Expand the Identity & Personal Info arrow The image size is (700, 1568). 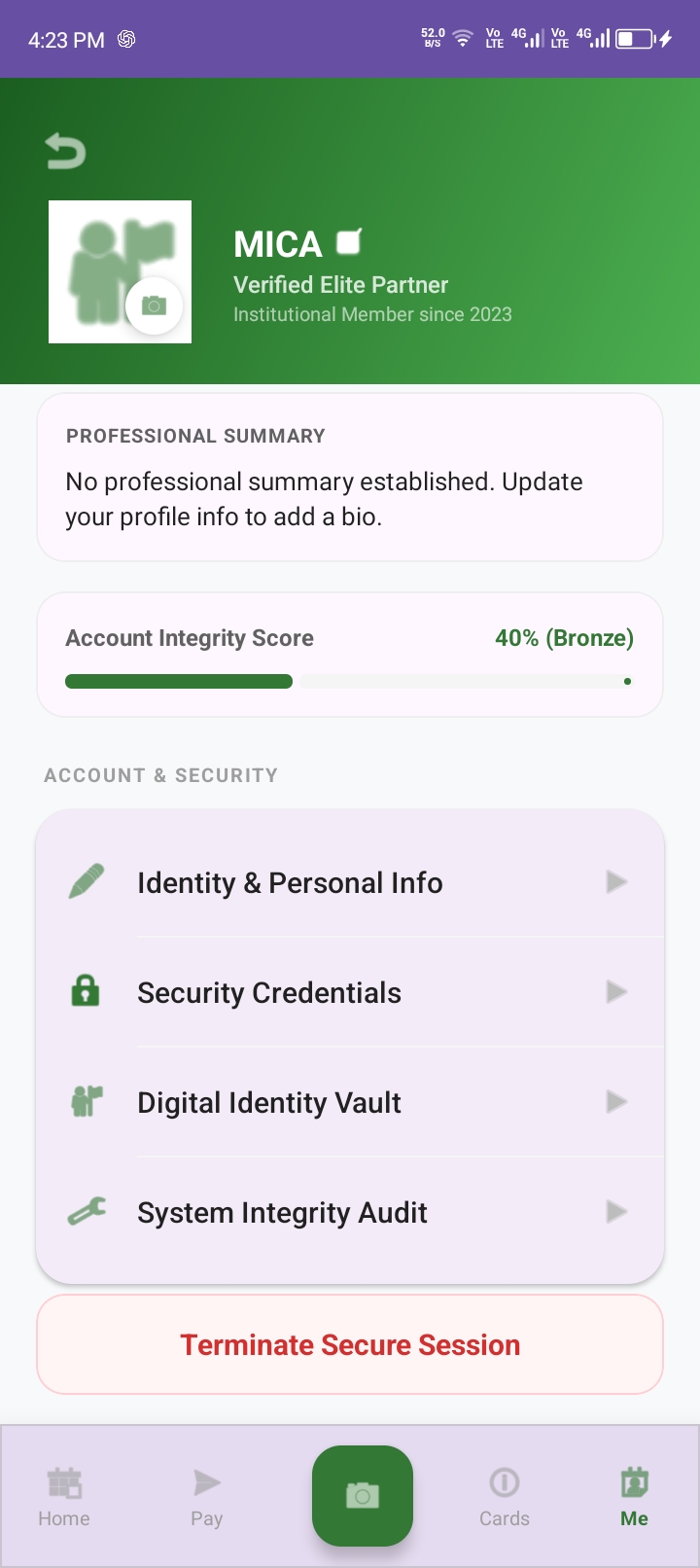tap(616, 882)
